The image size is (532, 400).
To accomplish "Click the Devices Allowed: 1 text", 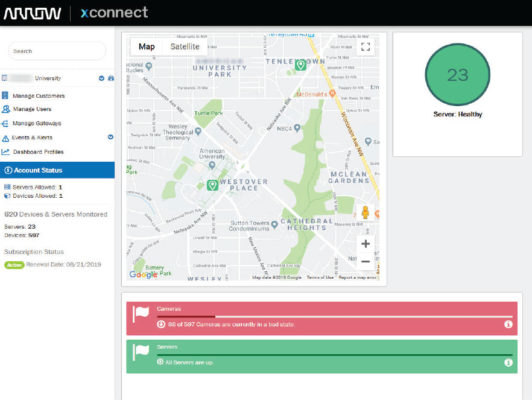I will [37, 196].
